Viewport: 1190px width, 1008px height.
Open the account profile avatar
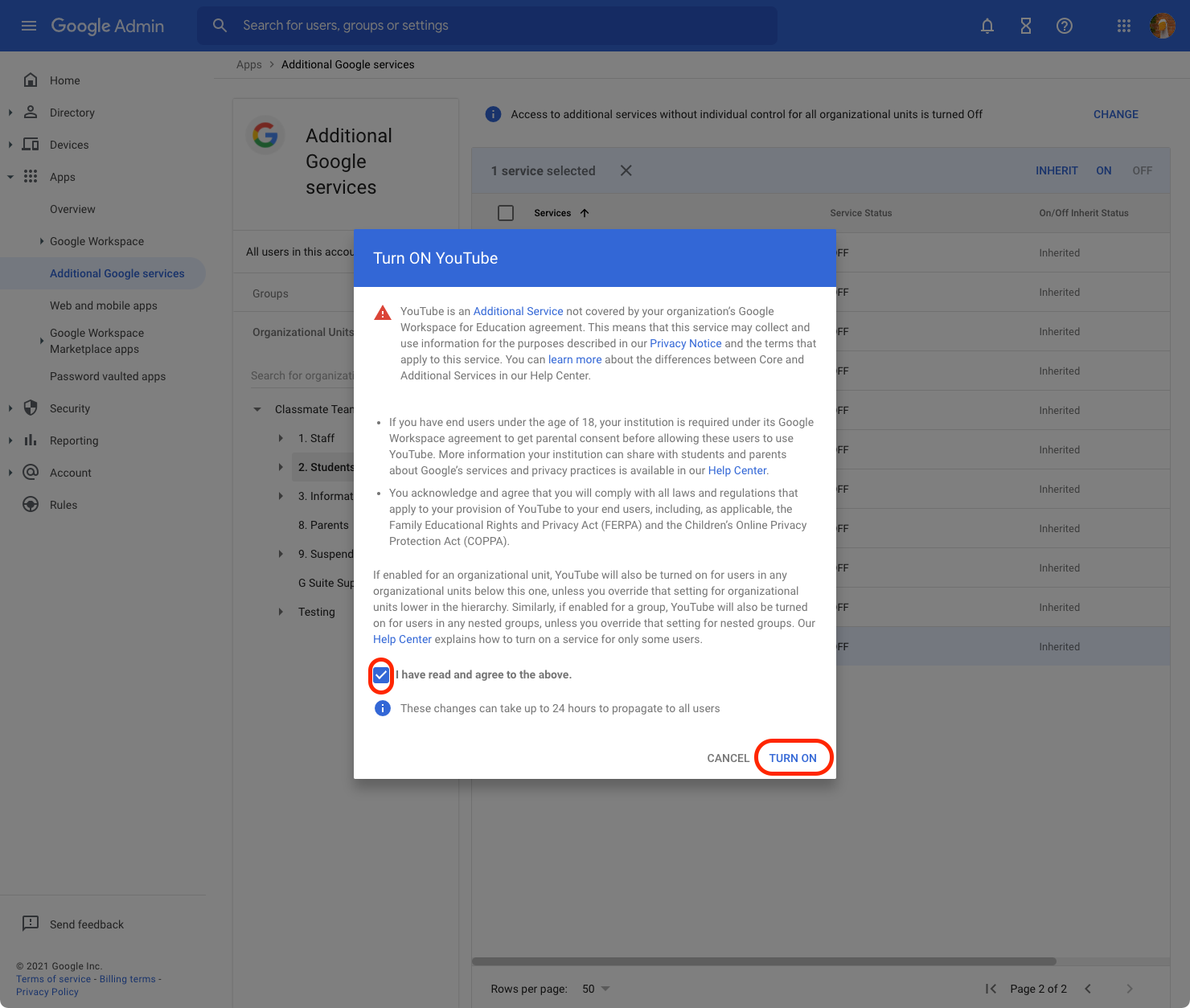pyautogui.click(x=1163, y=26)
